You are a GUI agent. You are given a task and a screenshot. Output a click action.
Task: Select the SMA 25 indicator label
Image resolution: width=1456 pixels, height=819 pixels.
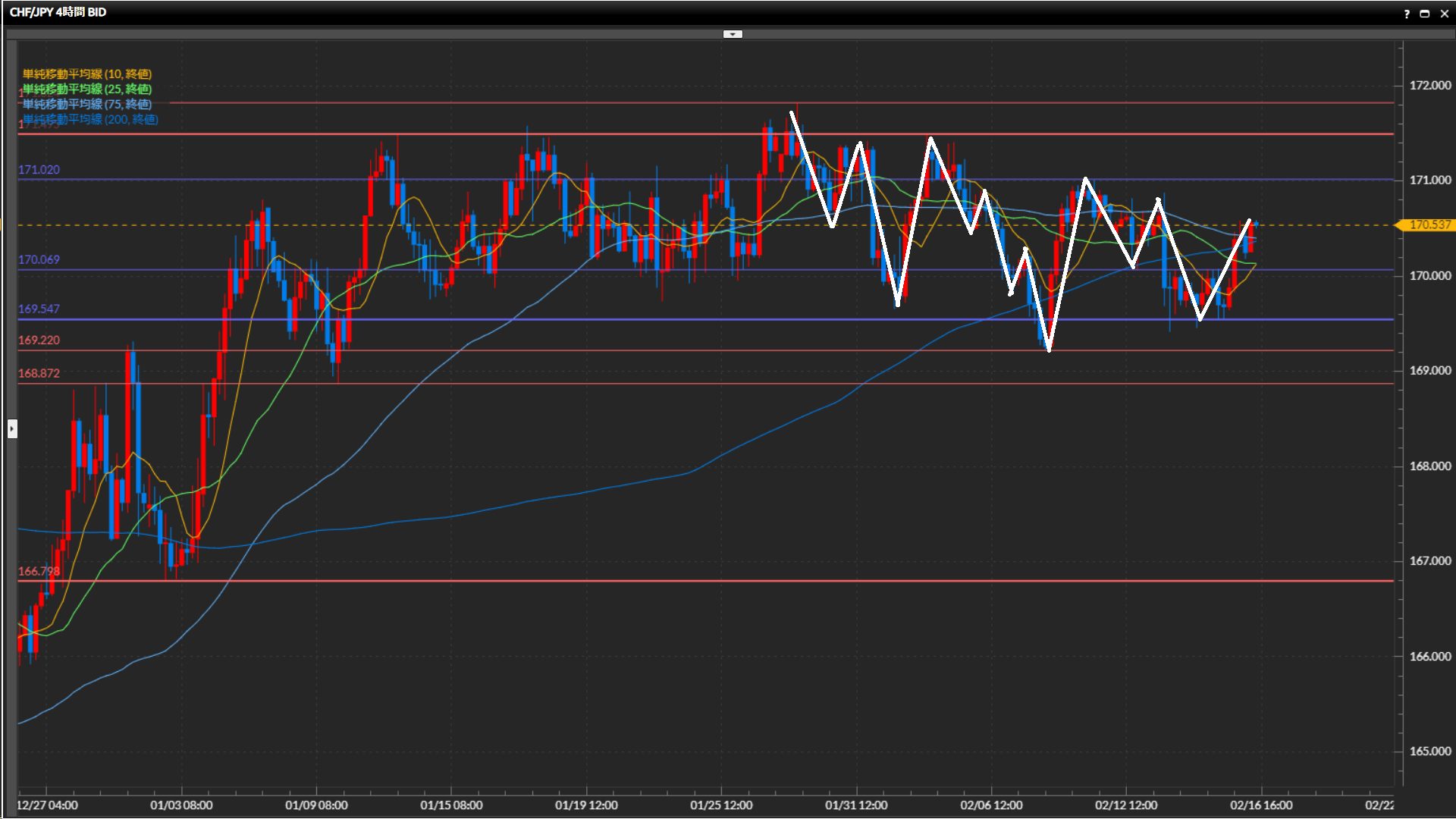click(87, 89)
